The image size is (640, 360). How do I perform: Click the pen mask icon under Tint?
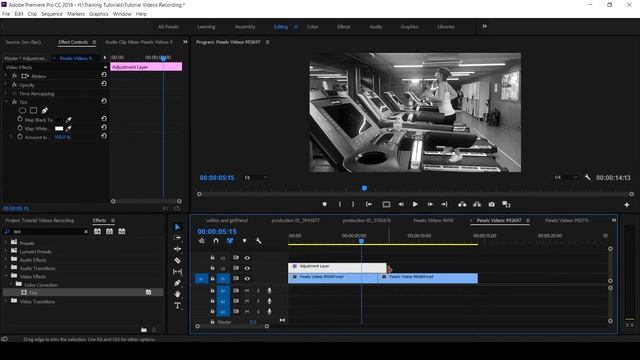(44, 110)
